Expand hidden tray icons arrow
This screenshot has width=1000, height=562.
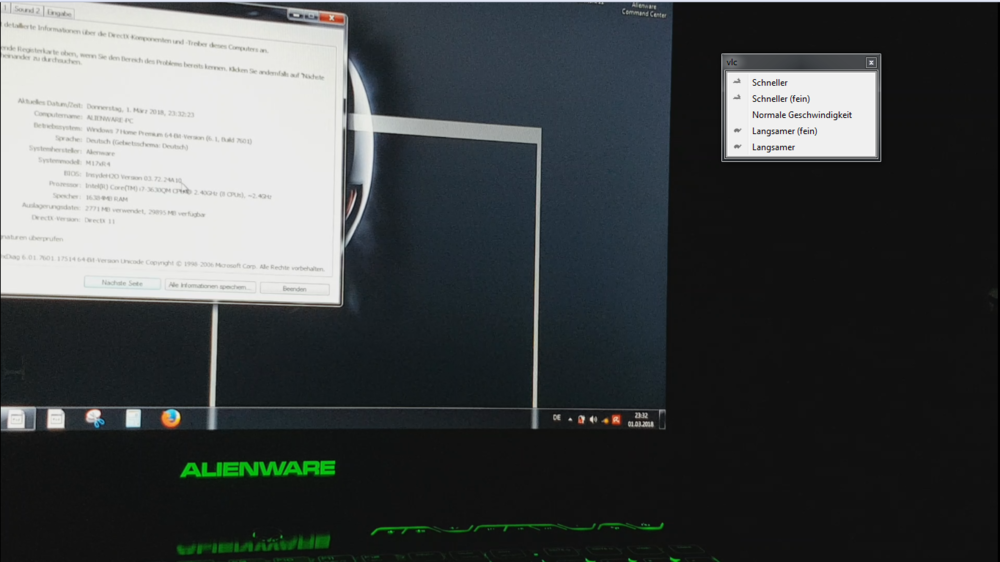click(570, 419)
